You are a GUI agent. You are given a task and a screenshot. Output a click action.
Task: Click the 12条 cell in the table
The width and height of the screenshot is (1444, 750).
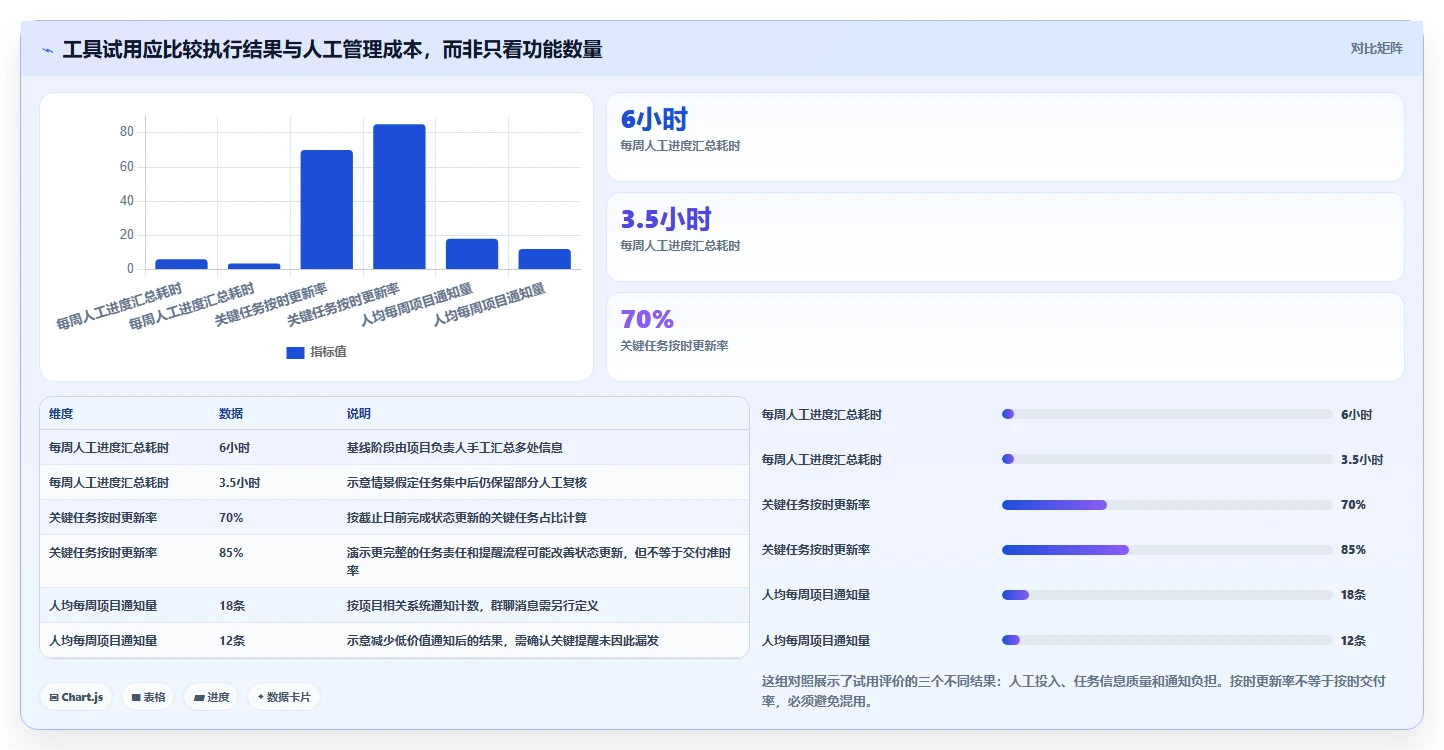232,641
